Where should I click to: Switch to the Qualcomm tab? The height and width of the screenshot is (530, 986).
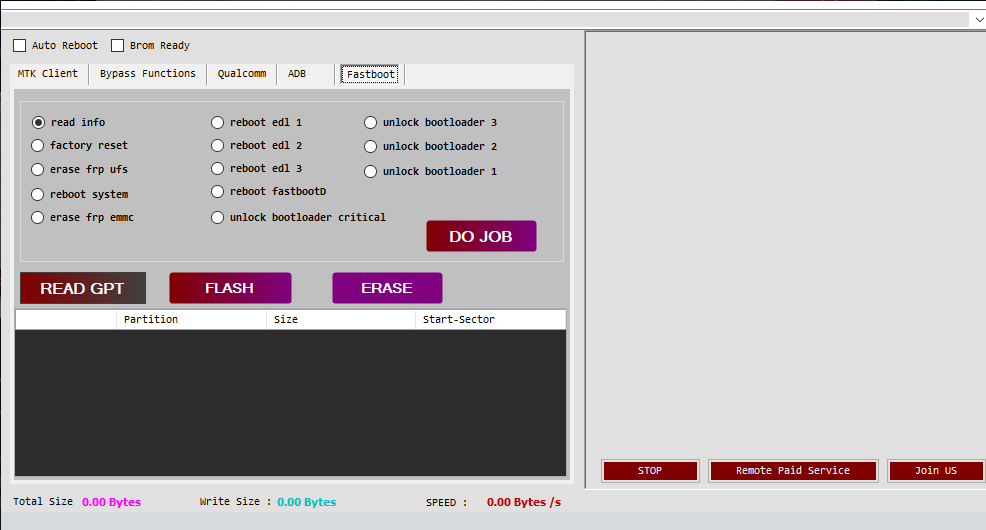coord(241,74)
